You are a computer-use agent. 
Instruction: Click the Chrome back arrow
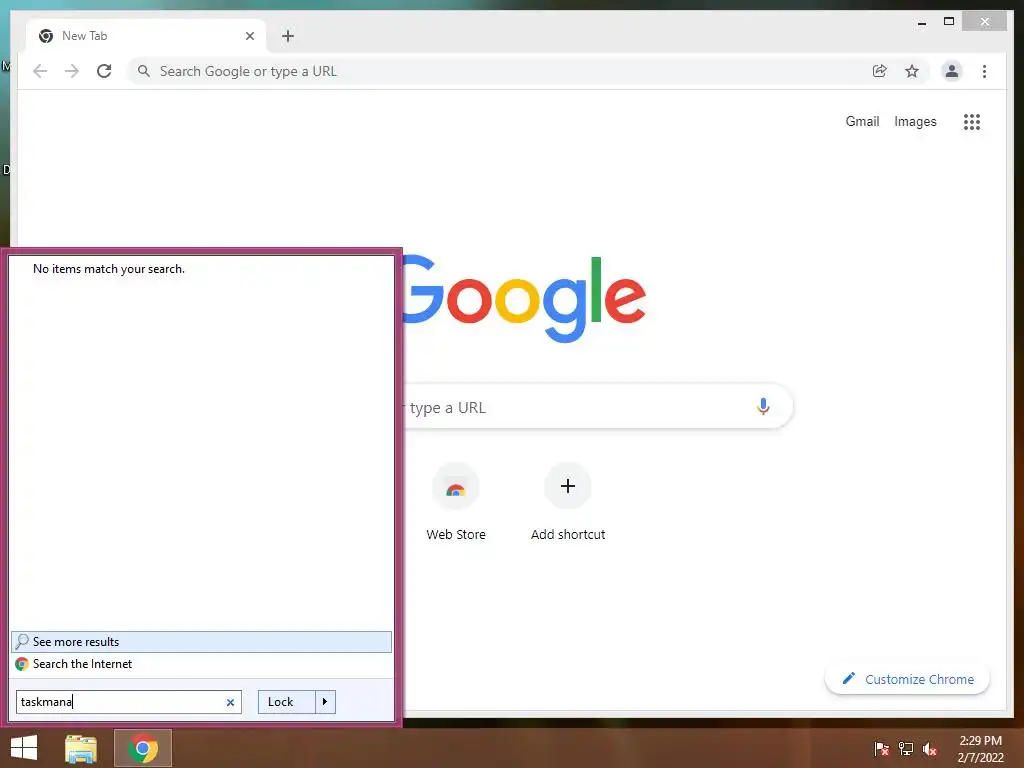tap(40, 71)
